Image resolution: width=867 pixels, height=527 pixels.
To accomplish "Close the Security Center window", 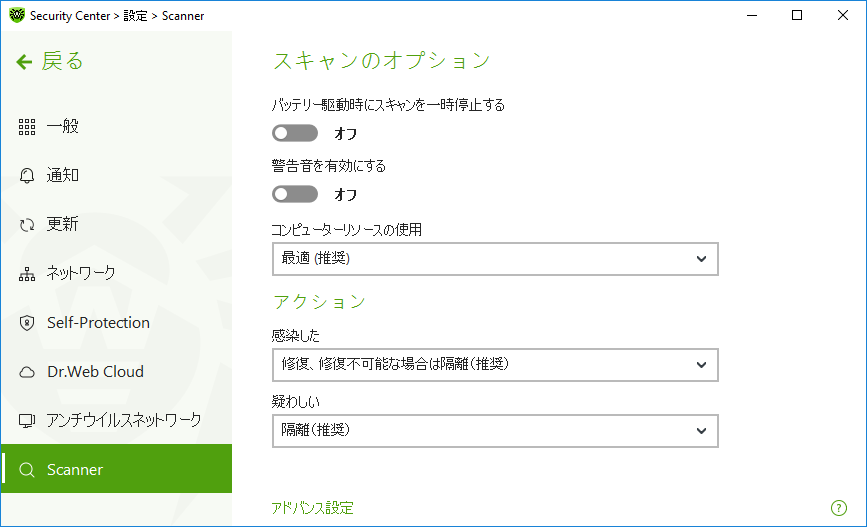I will tap(843, 15).
